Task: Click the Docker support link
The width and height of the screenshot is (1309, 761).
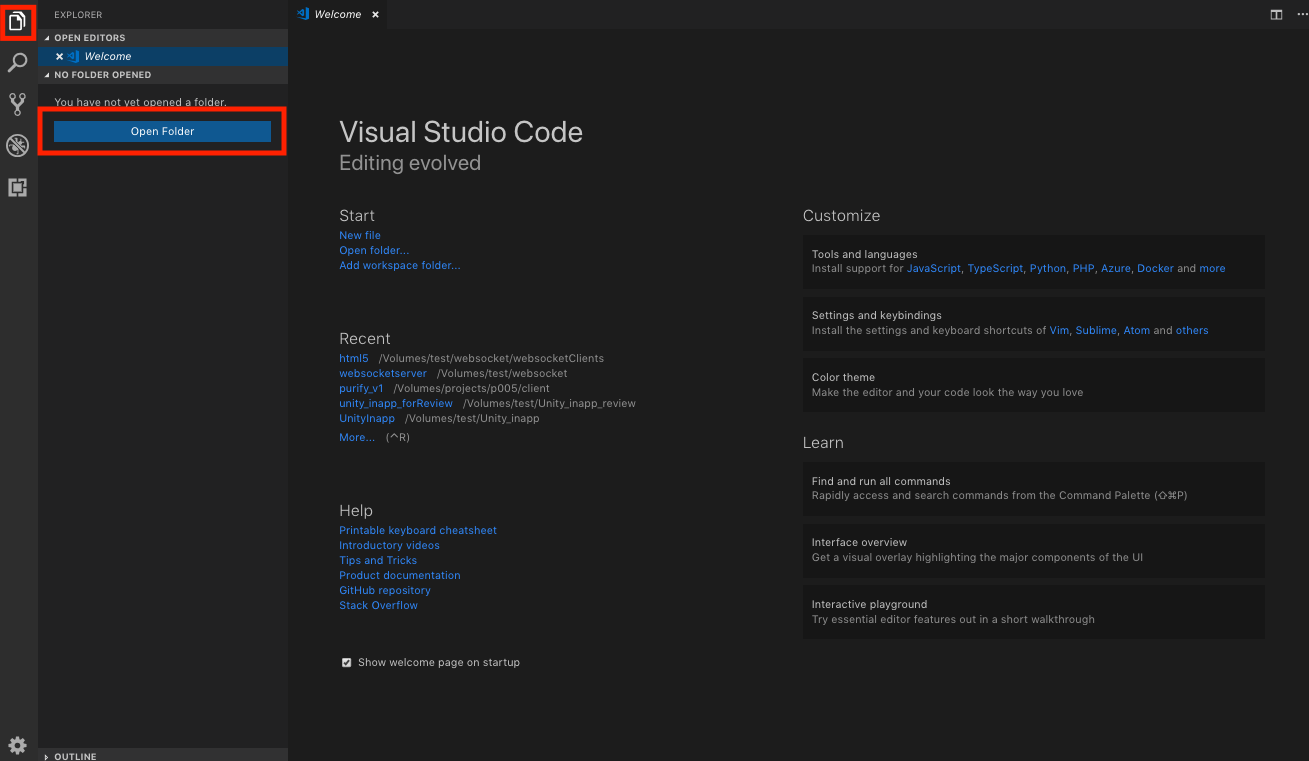Action: pos(1155,268)
